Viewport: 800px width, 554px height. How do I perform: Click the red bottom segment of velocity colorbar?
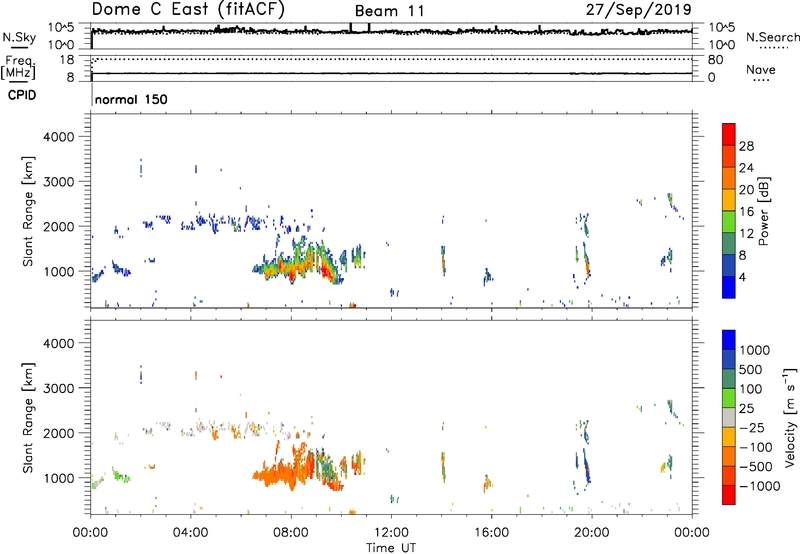tap(729, 495)
